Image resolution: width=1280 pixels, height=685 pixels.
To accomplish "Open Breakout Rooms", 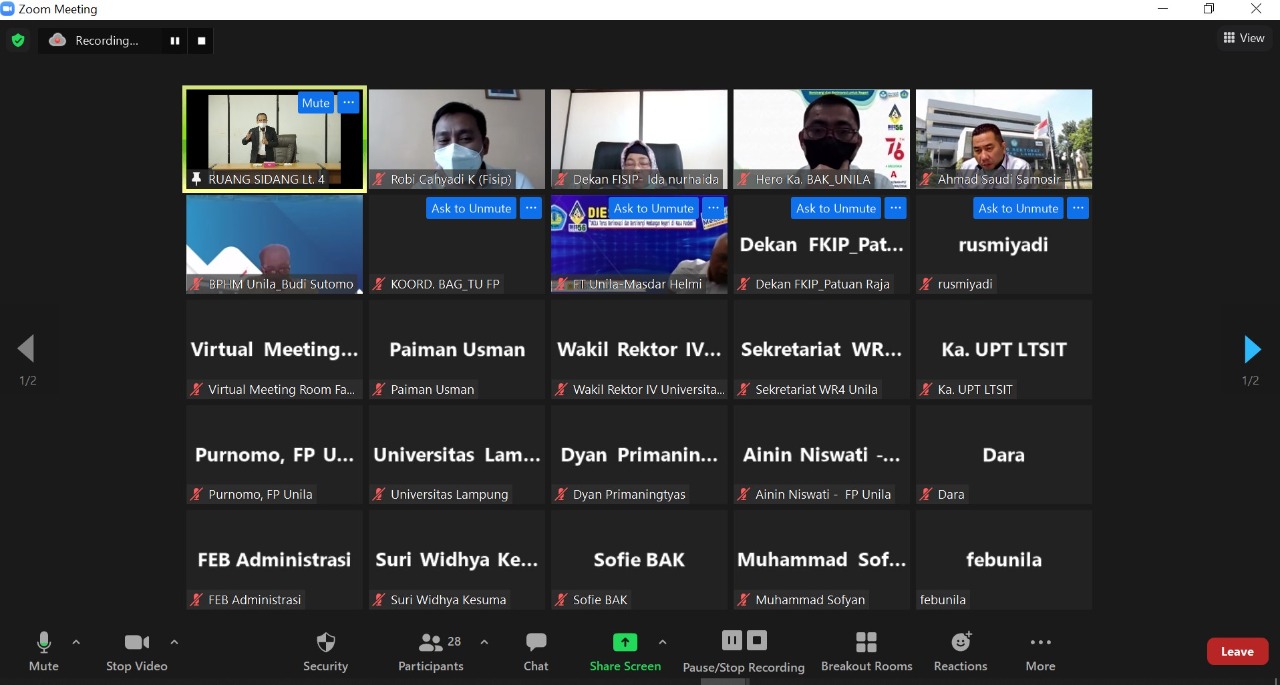I will pos(866,651).
